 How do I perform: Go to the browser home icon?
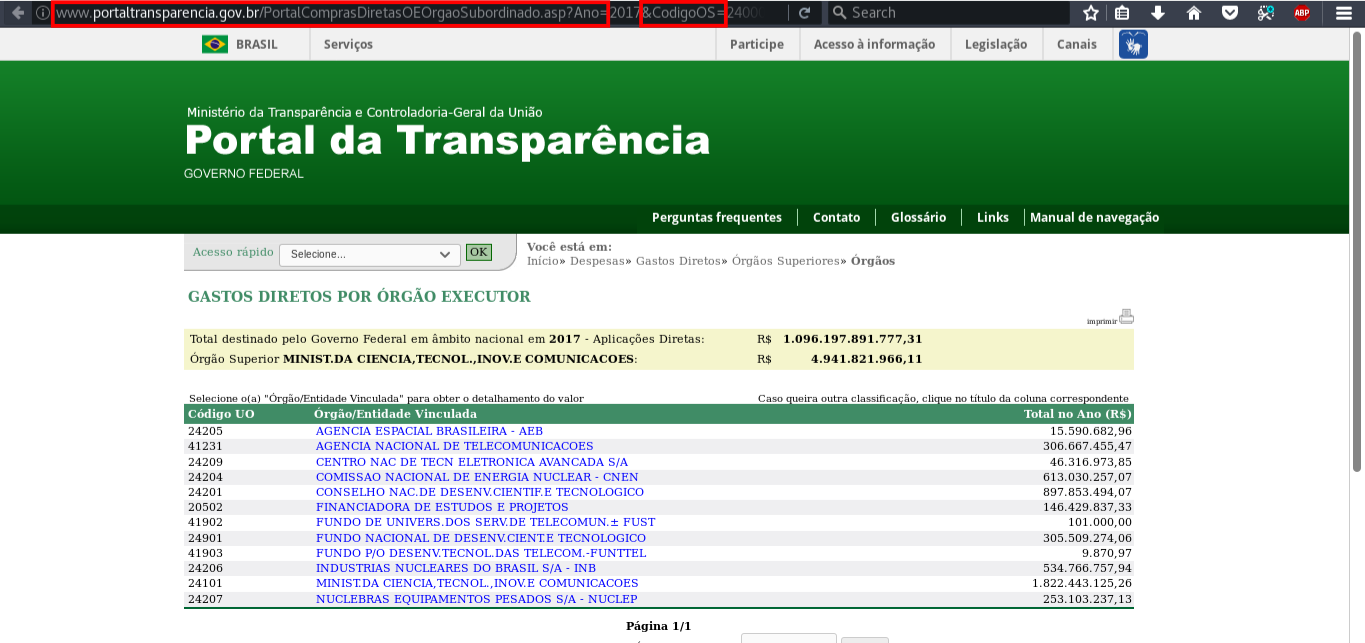(1194, 13)
